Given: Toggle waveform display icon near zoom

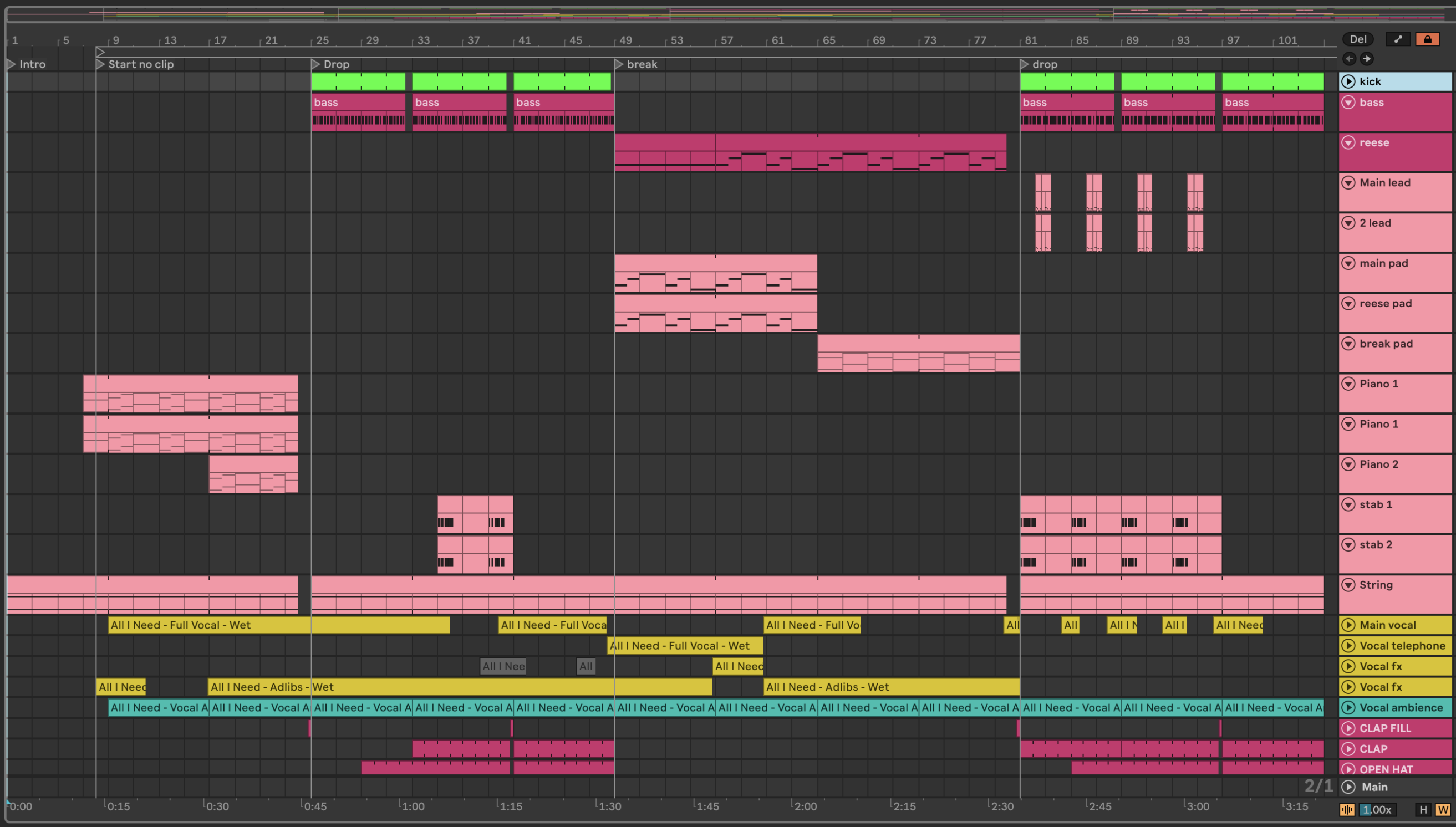Looking at the screenshot, I should click(1347, 809).
